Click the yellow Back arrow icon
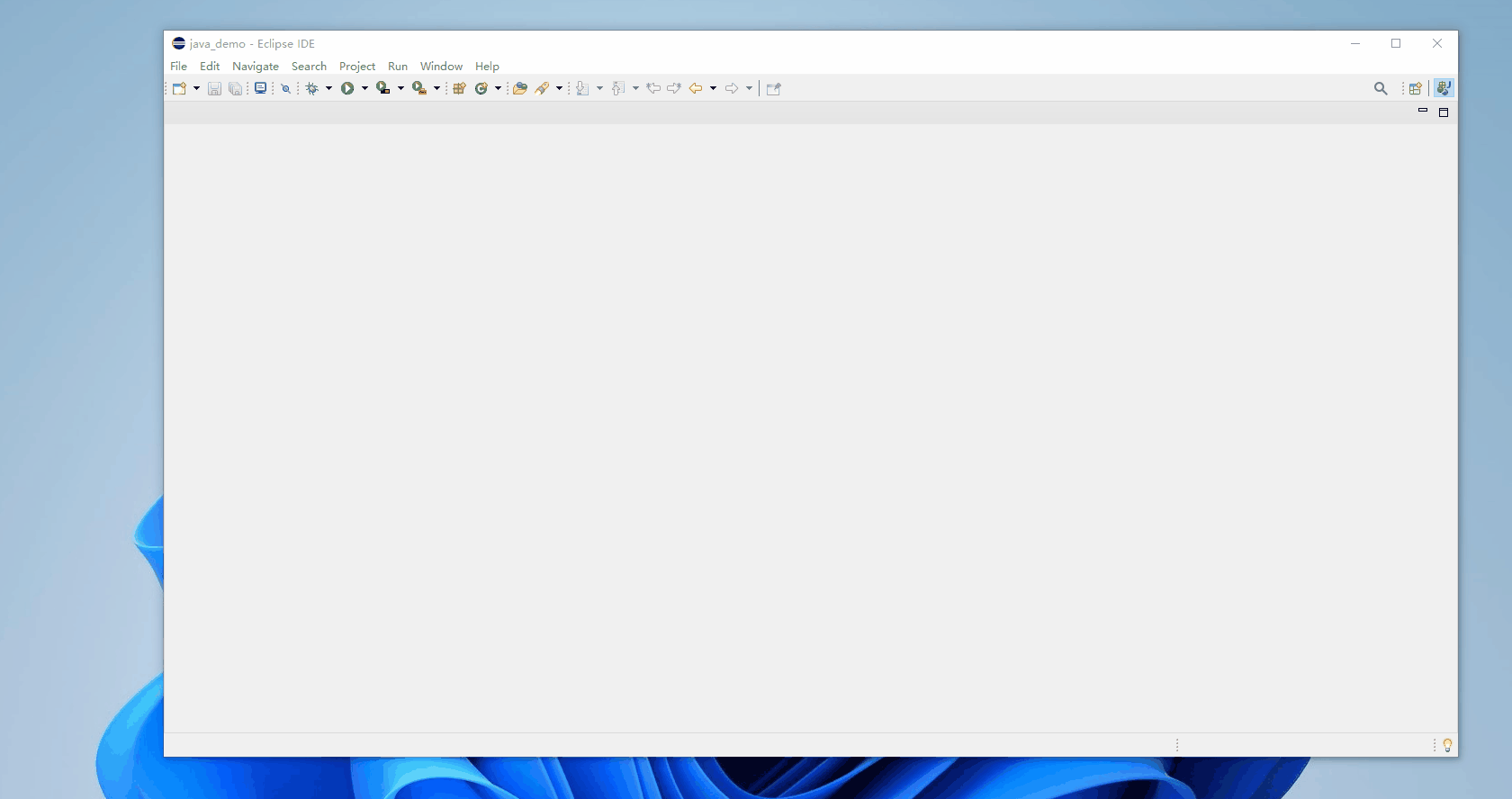The width and height of the screenshot is (1512, 799). point(696,88)
